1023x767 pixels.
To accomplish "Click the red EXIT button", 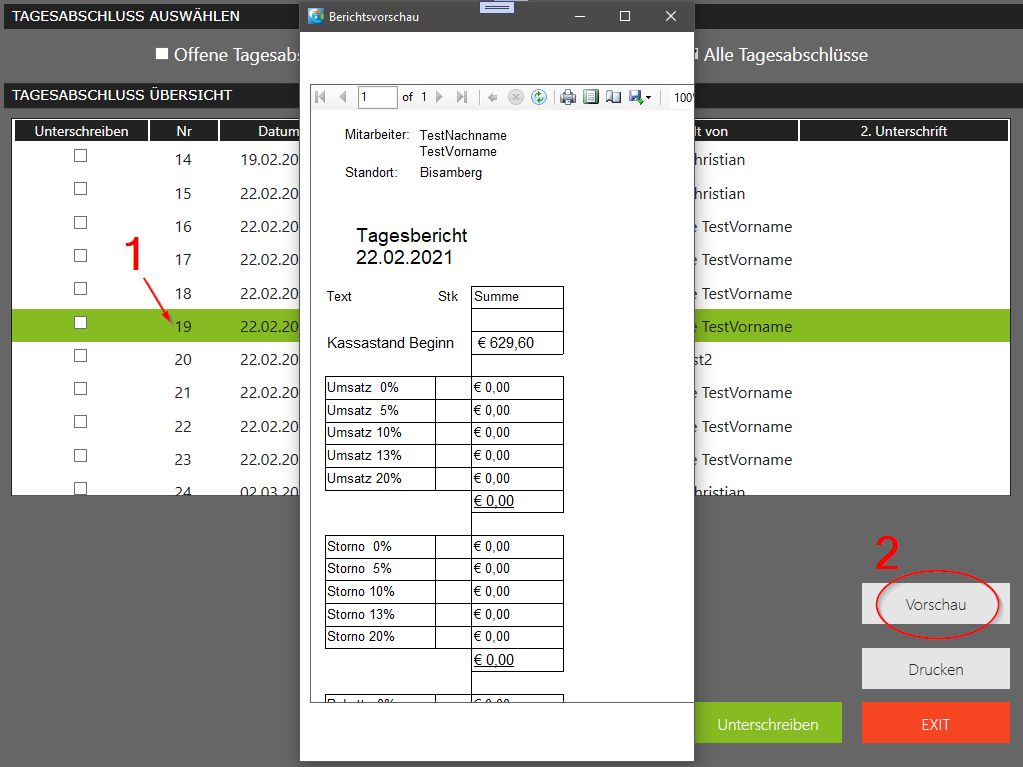I will click(x=936, y=723).
